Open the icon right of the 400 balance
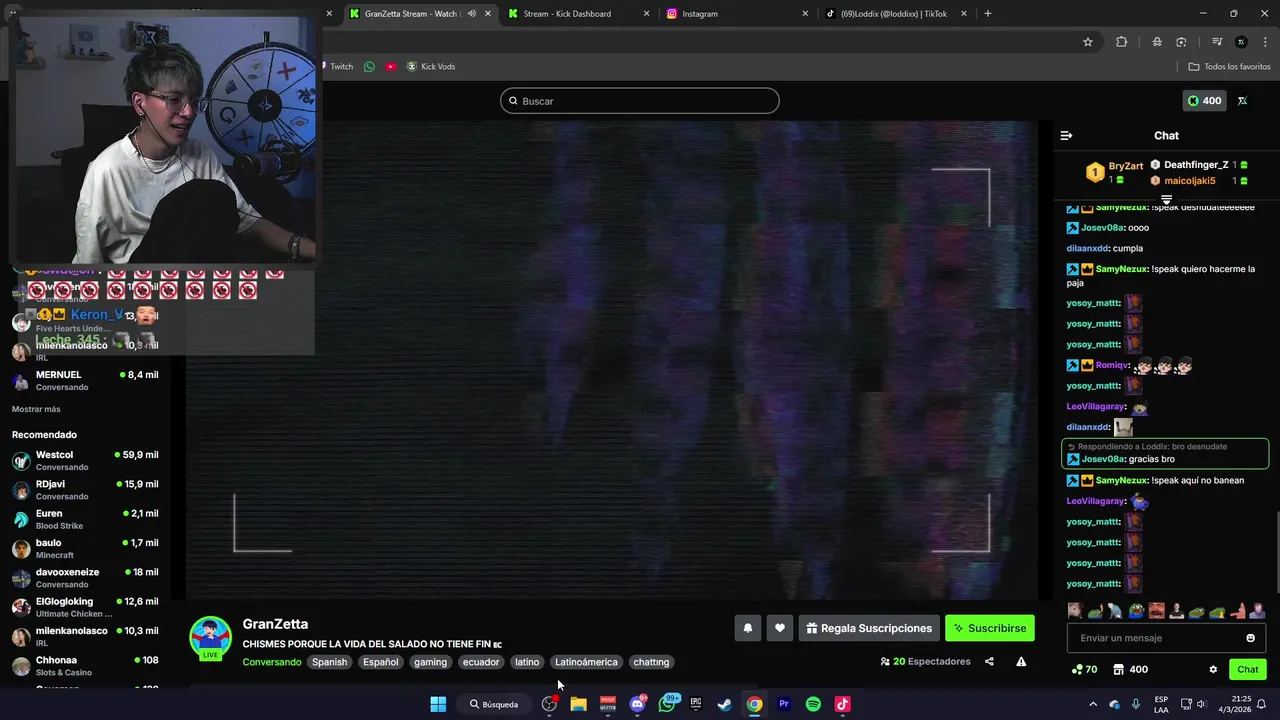1280x720 pixels. (1243, 101)
